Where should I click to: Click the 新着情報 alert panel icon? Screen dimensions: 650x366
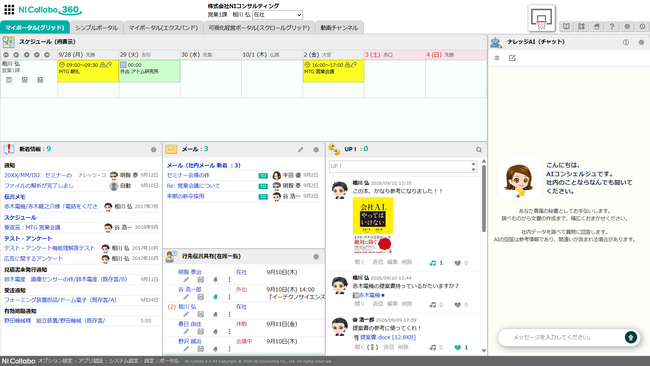coord(8,149)
